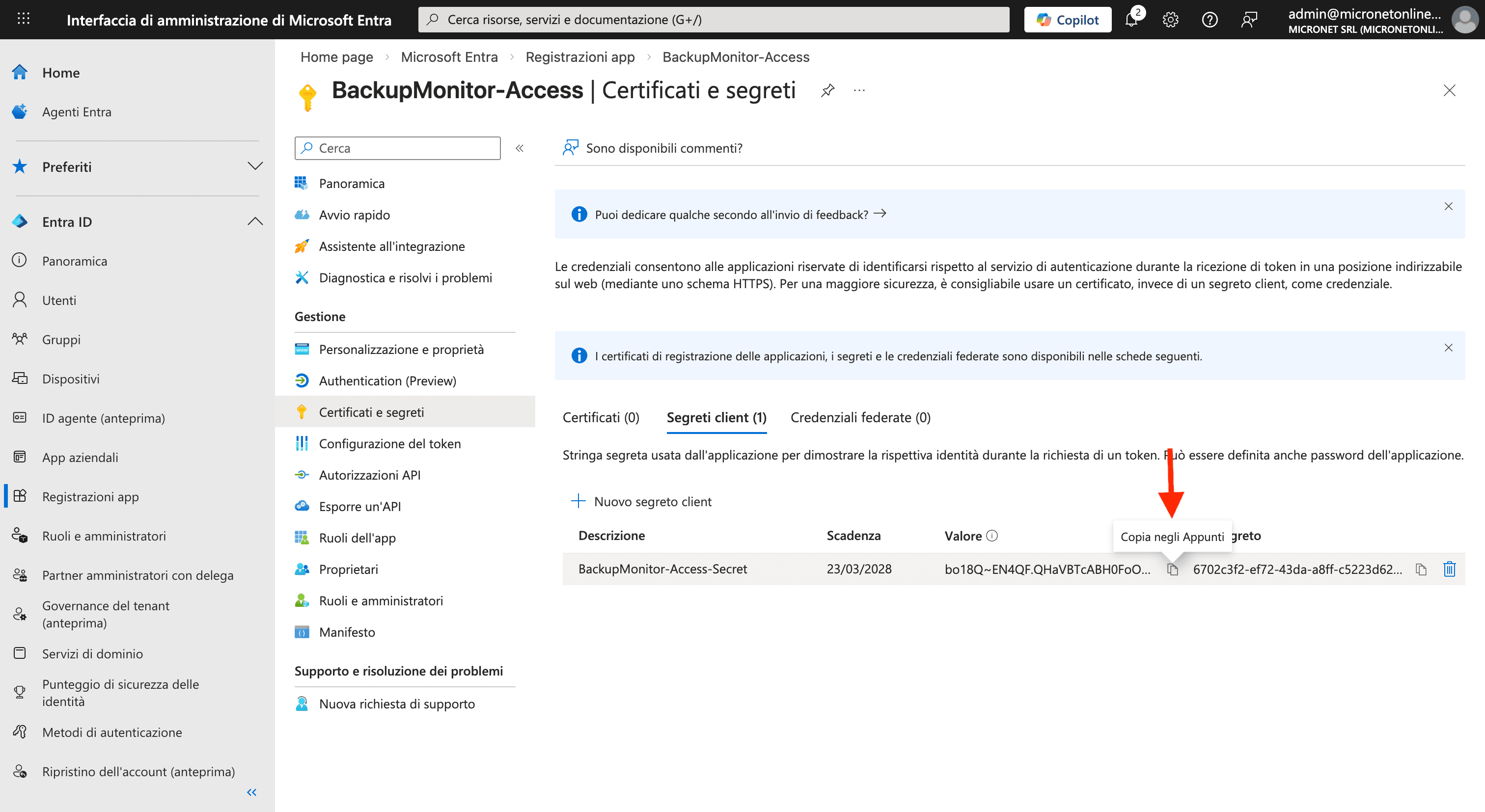This screenshot has height=812, width=1485.
Task: Switch to Certificati (0) tab
Action: [601, 417]
